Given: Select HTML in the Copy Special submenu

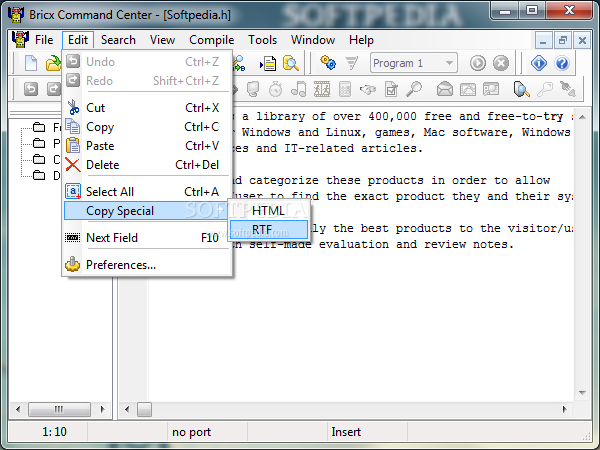Looking at the screenshot, I should (269, 211).
